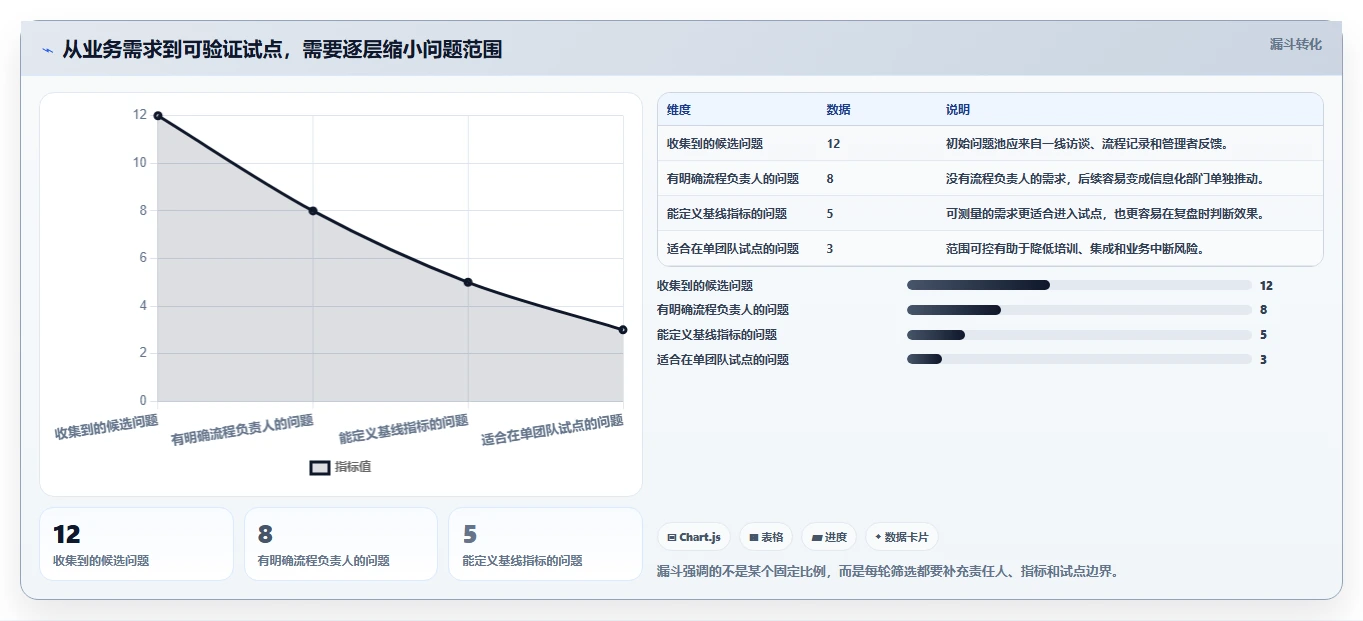Click the note starting 没有流程负责人的需求

(1105, 179)
